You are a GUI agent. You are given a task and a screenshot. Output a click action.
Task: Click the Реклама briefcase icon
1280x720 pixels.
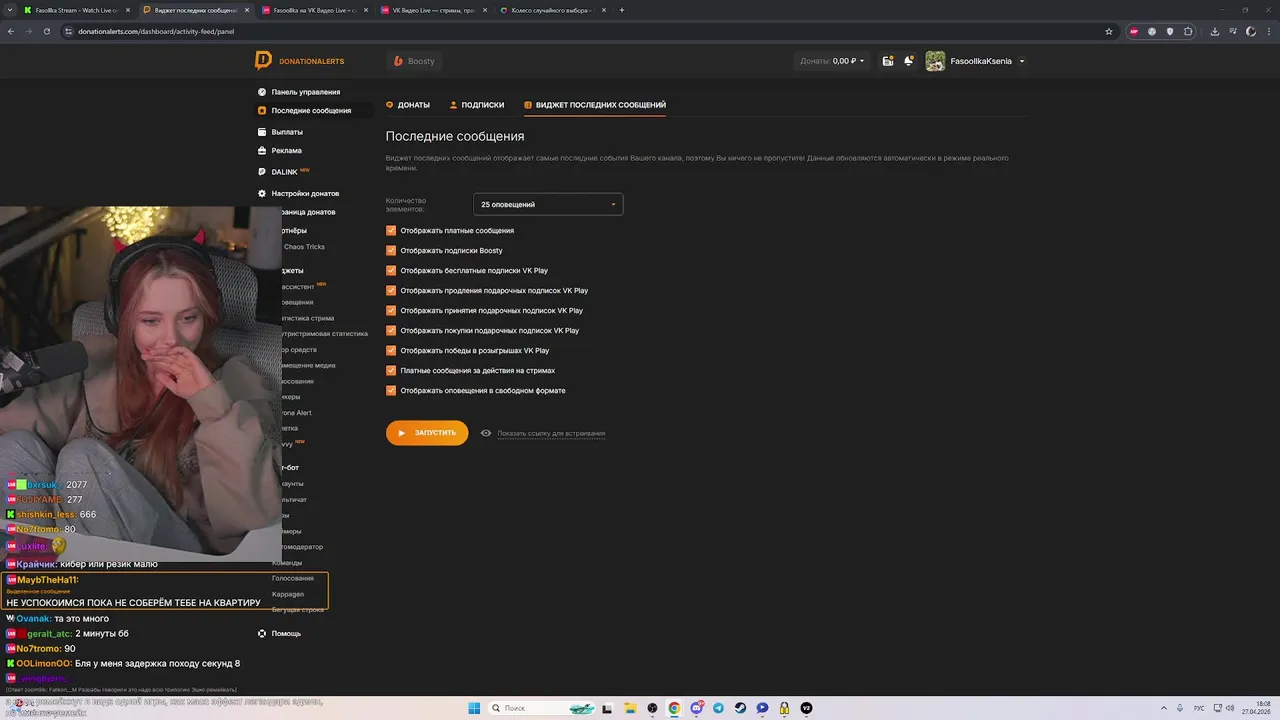pyautogui.click(x=262, y=151)
